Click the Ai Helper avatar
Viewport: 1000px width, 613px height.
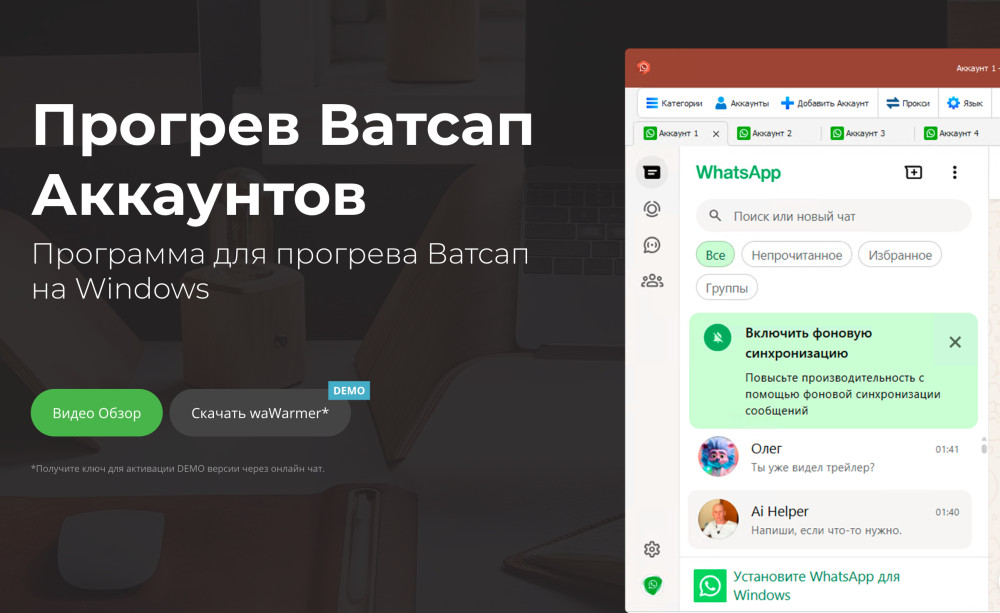(x=718, y=519)
